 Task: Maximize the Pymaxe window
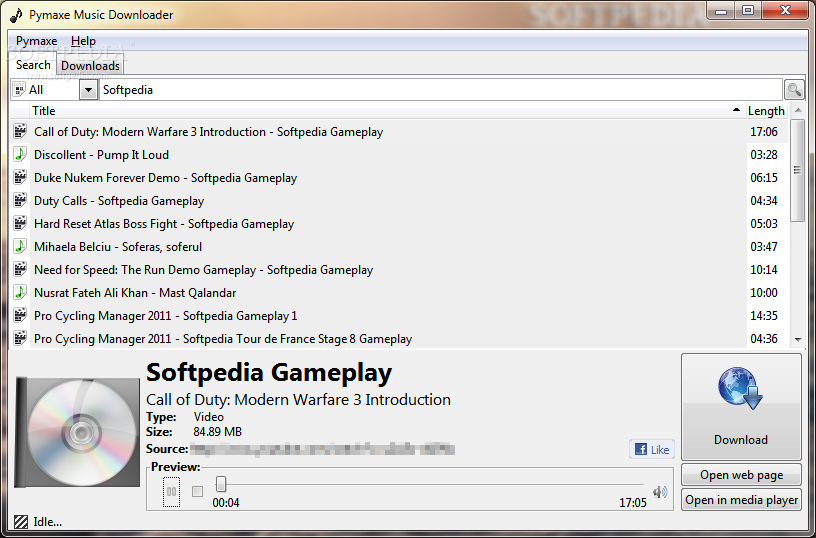(748, 10)
